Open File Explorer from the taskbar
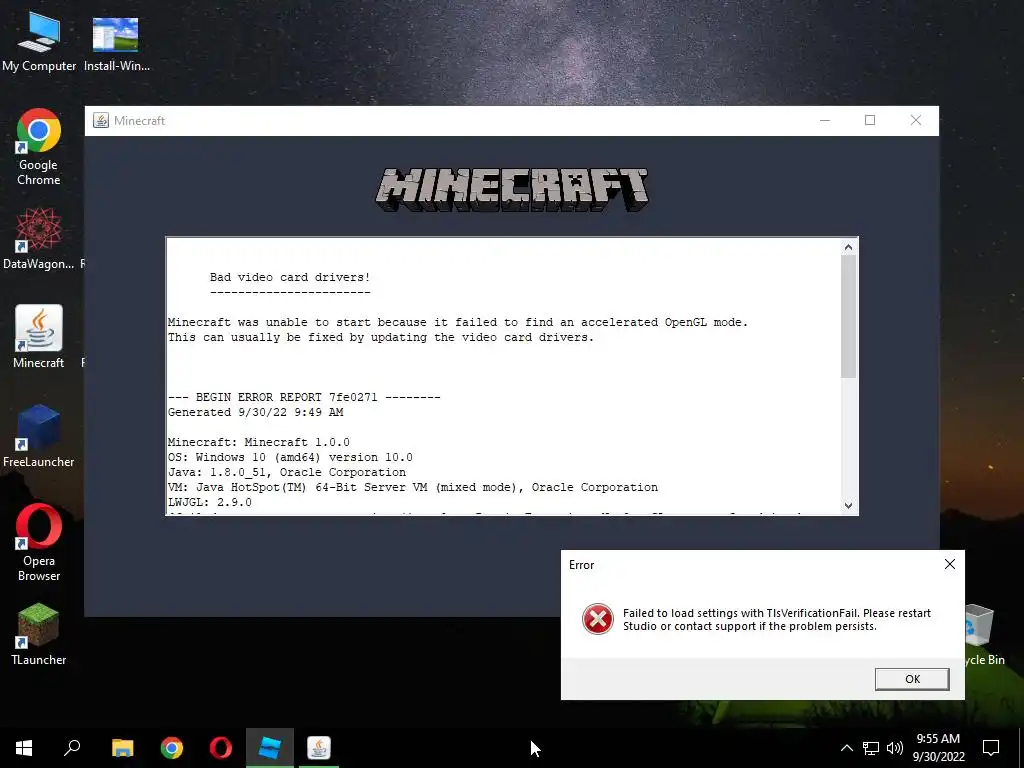1024x768 pixels. [122, 748]
